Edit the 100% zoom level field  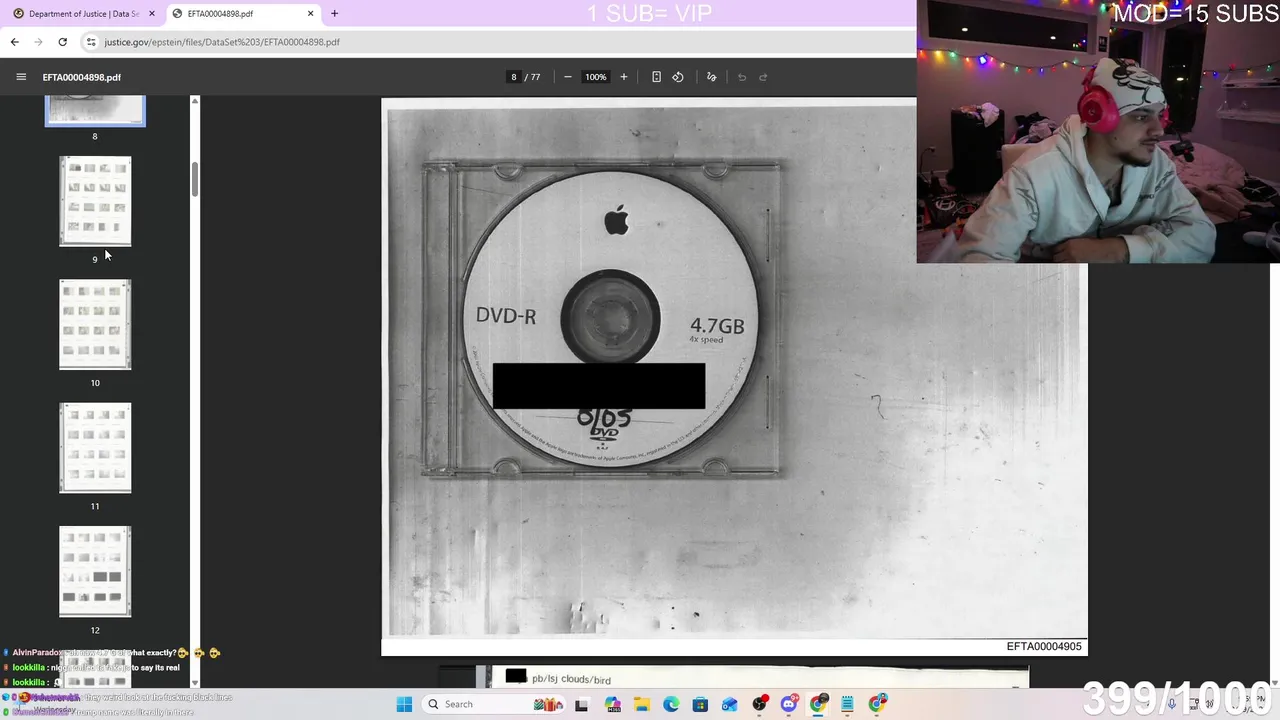tap(596, 77)
